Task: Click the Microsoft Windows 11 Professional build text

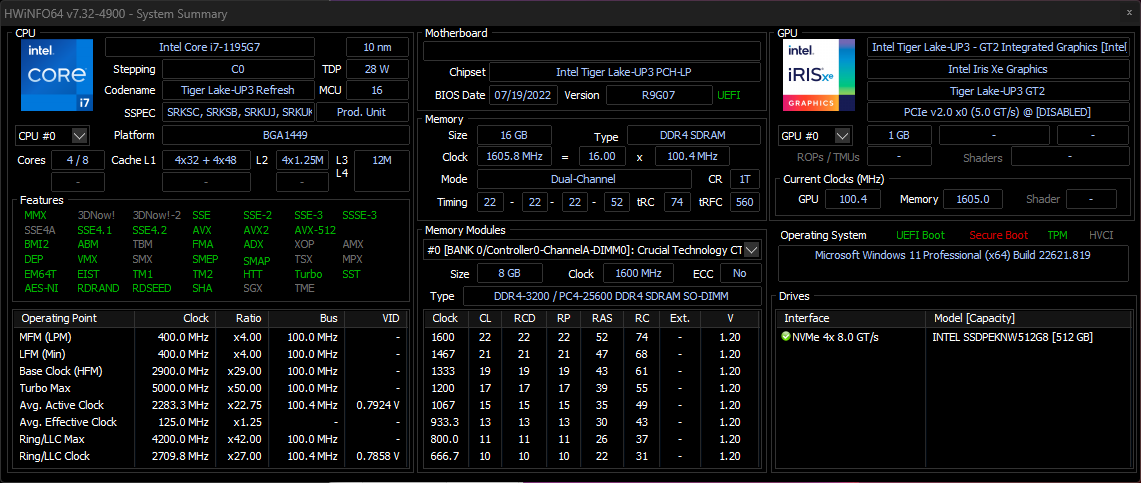Action: 953,255
